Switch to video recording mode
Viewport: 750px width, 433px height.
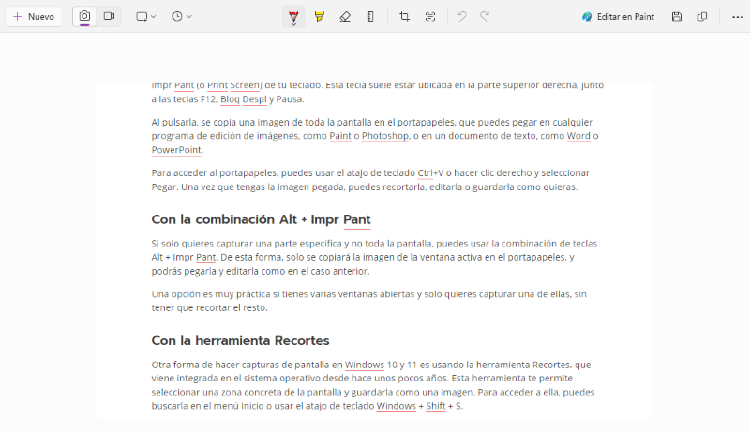click(x=109, y=17)
